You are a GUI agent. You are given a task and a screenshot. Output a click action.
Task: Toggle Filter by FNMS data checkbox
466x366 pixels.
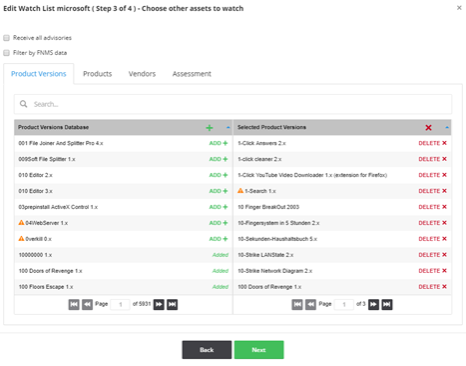pyautogui.click(x=6, y=53)
